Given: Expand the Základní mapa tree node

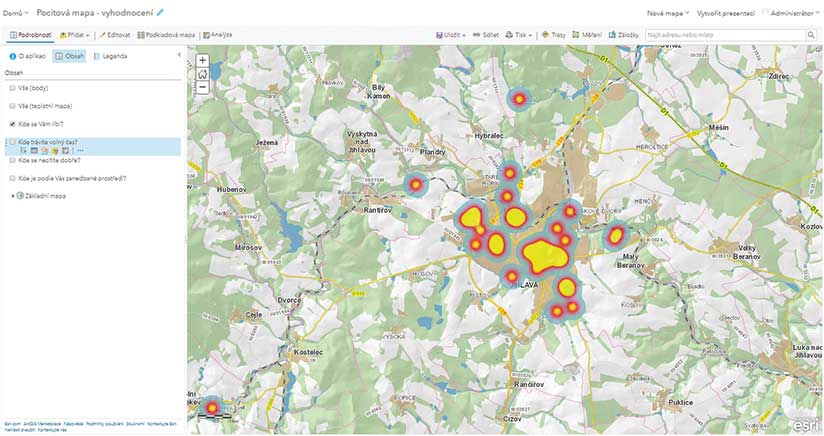Looking at the screenshot, I should (x=13, y=196).
